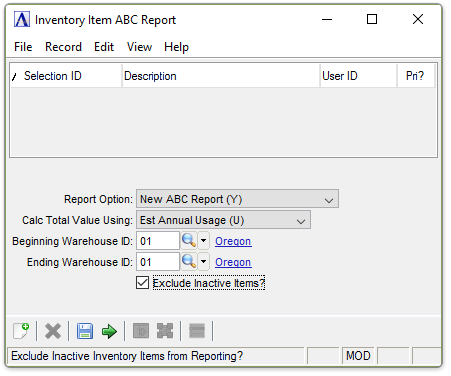The width and height of the screenshot is (451, 376).
Task: Open the Record menu
Action: pyautogui.click(x=63, y=47)
